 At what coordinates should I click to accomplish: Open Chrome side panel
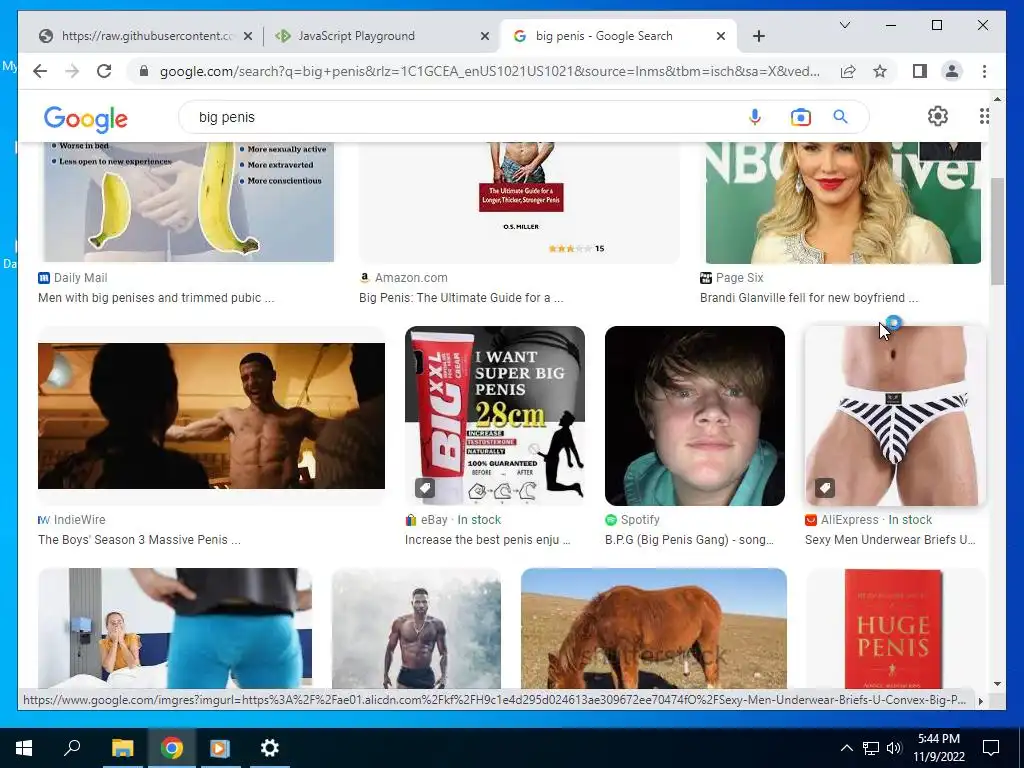[920, 71]
